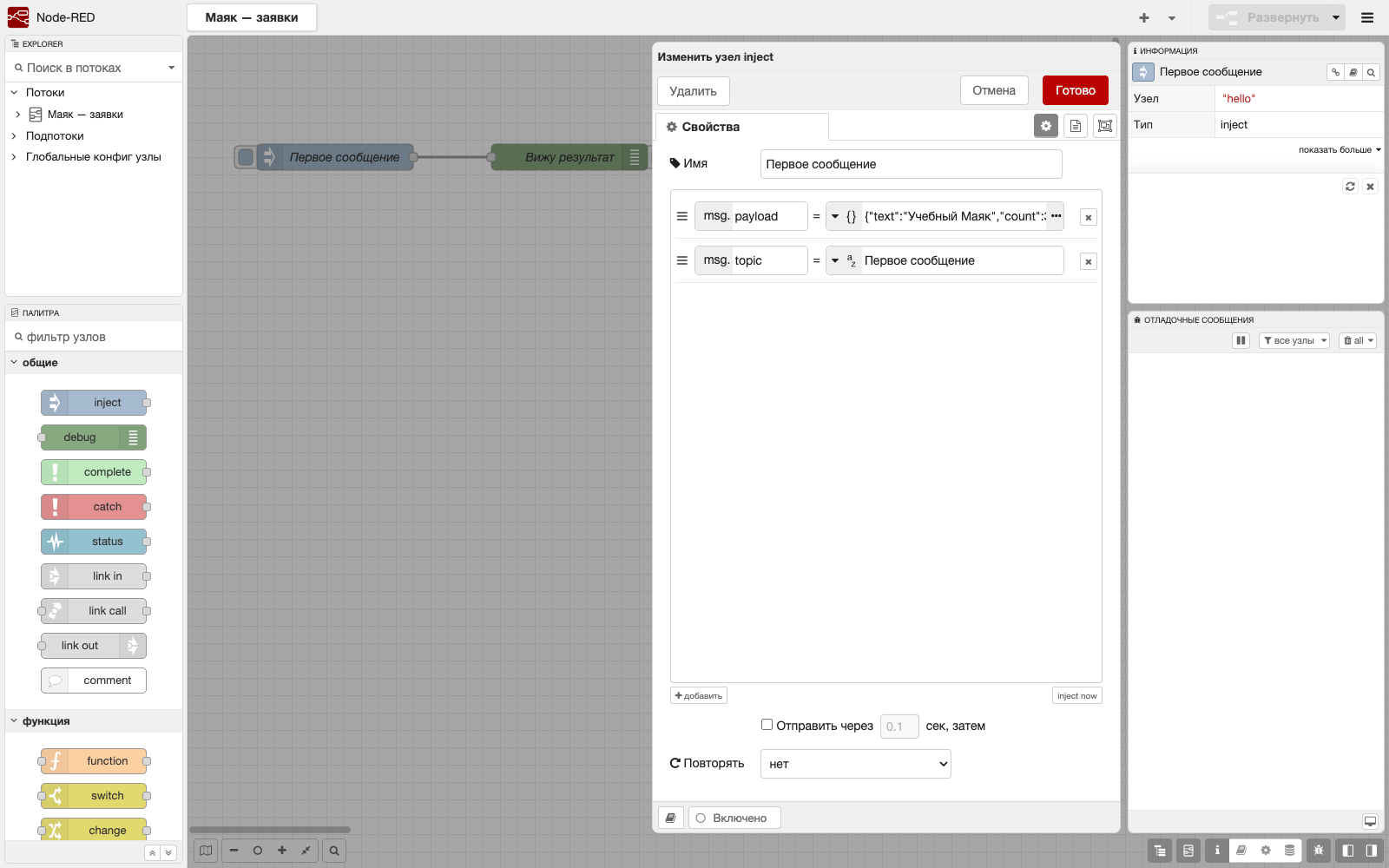
Task: Add a new flow tab with plus
Action: (x=1144, y=17)
